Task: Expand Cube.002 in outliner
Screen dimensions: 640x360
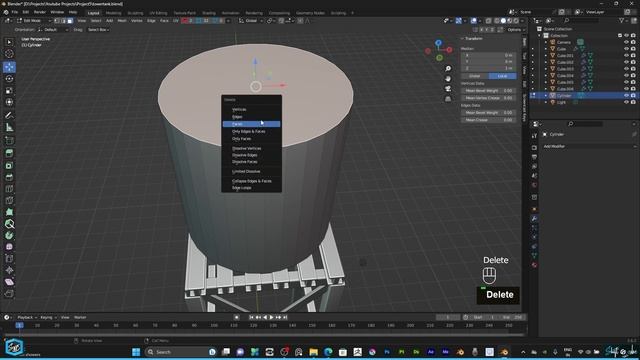Action: 546,62
